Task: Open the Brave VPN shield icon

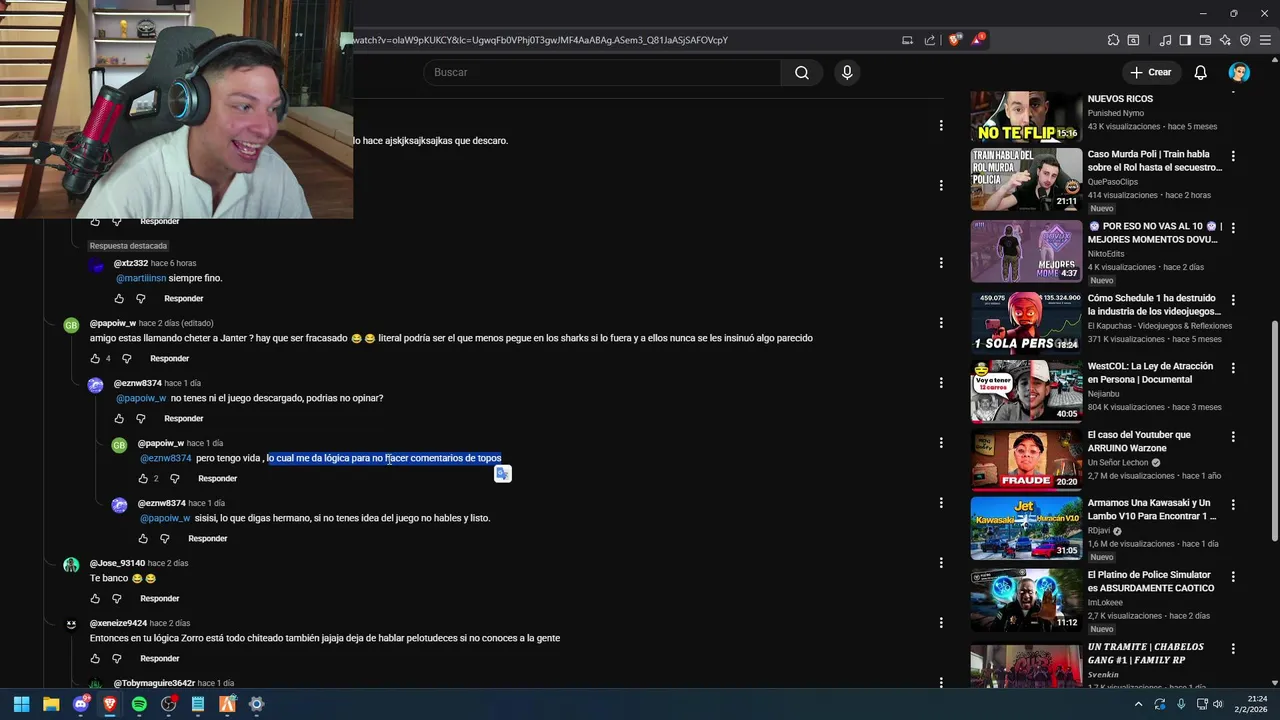Action: (1245, 40)
